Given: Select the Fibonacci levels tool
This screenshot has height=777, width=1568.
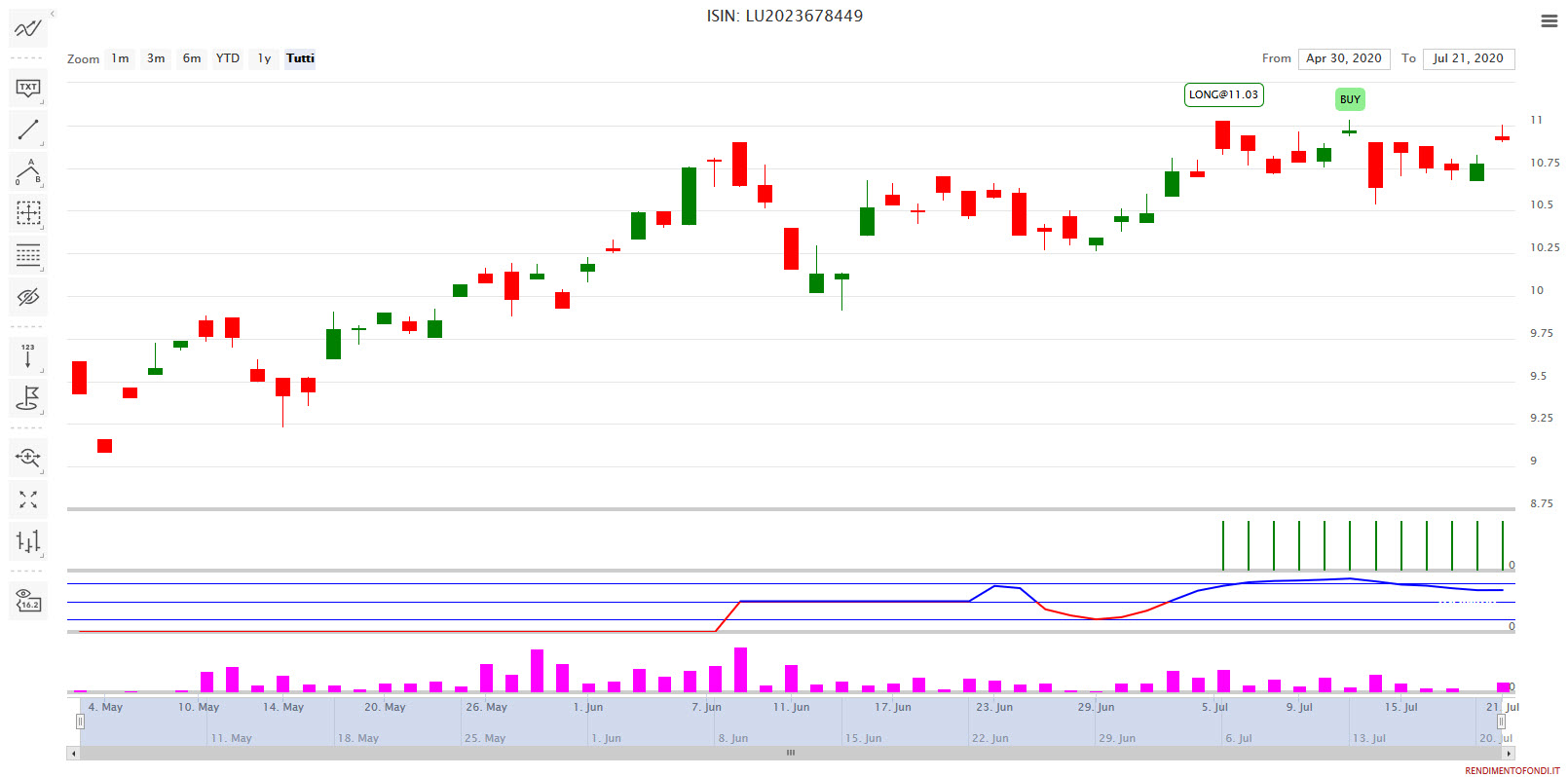Looking at the screenshot, I should tap(27, 255).
